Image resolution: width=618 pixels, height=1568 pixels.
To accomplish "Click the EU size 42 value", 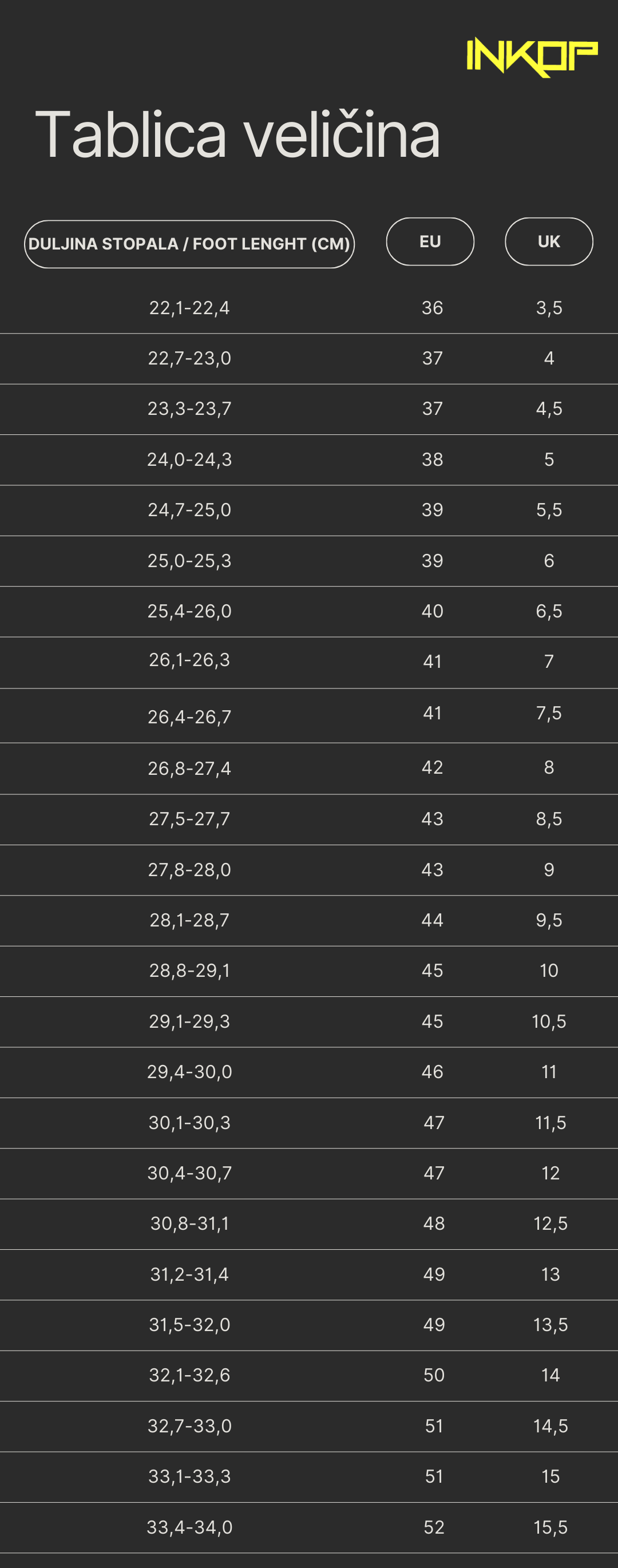I will tap(432, 767).
